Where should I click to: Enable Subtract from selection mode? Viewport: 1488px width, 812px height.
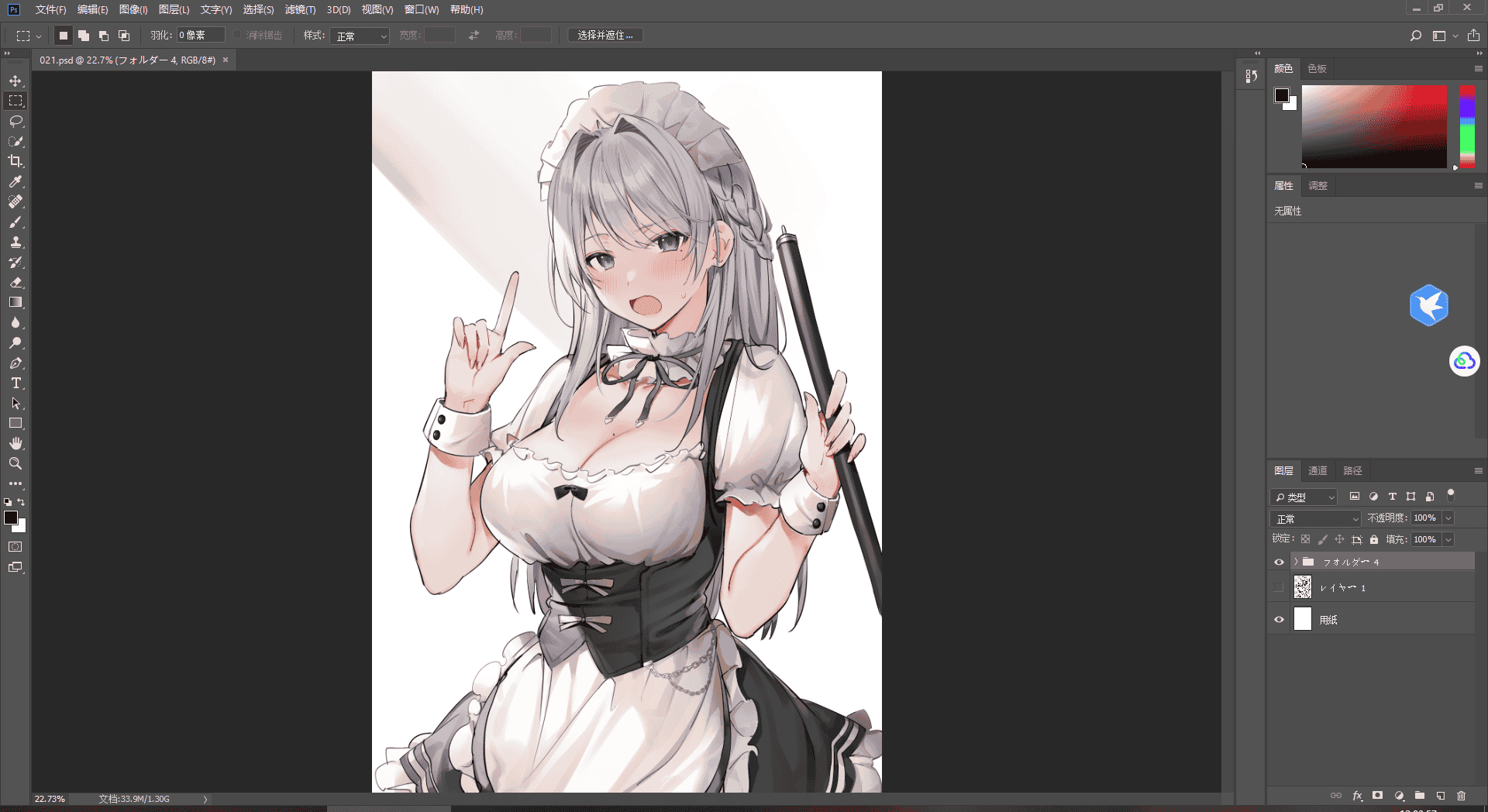[x=104, y=36]
